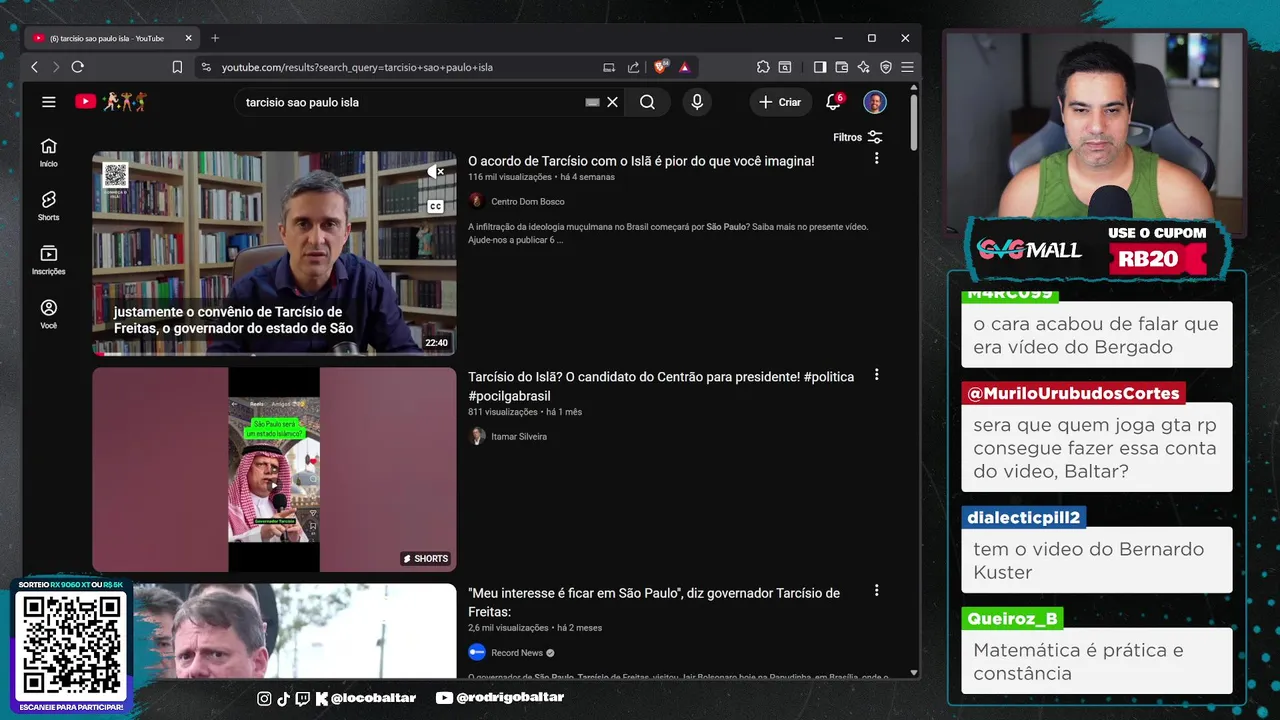Clear the search query with the X
Image resolution: width=1280 pixels, height=720 pixels.
point(613,102)
